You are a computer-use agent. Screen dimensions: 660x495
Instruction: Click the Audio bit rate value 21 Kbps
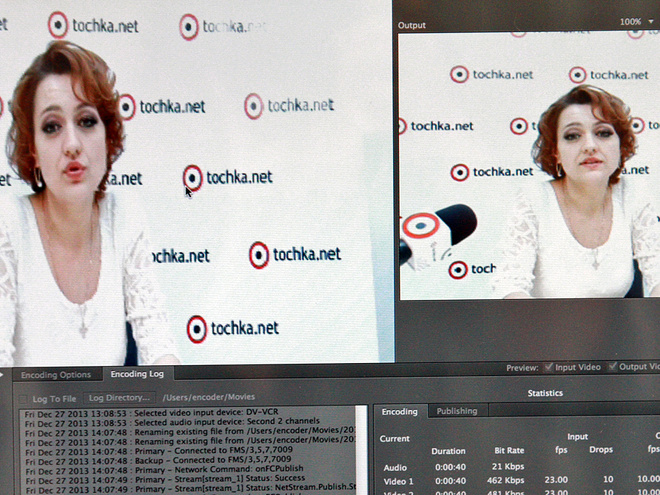click(x=508, y=467)
